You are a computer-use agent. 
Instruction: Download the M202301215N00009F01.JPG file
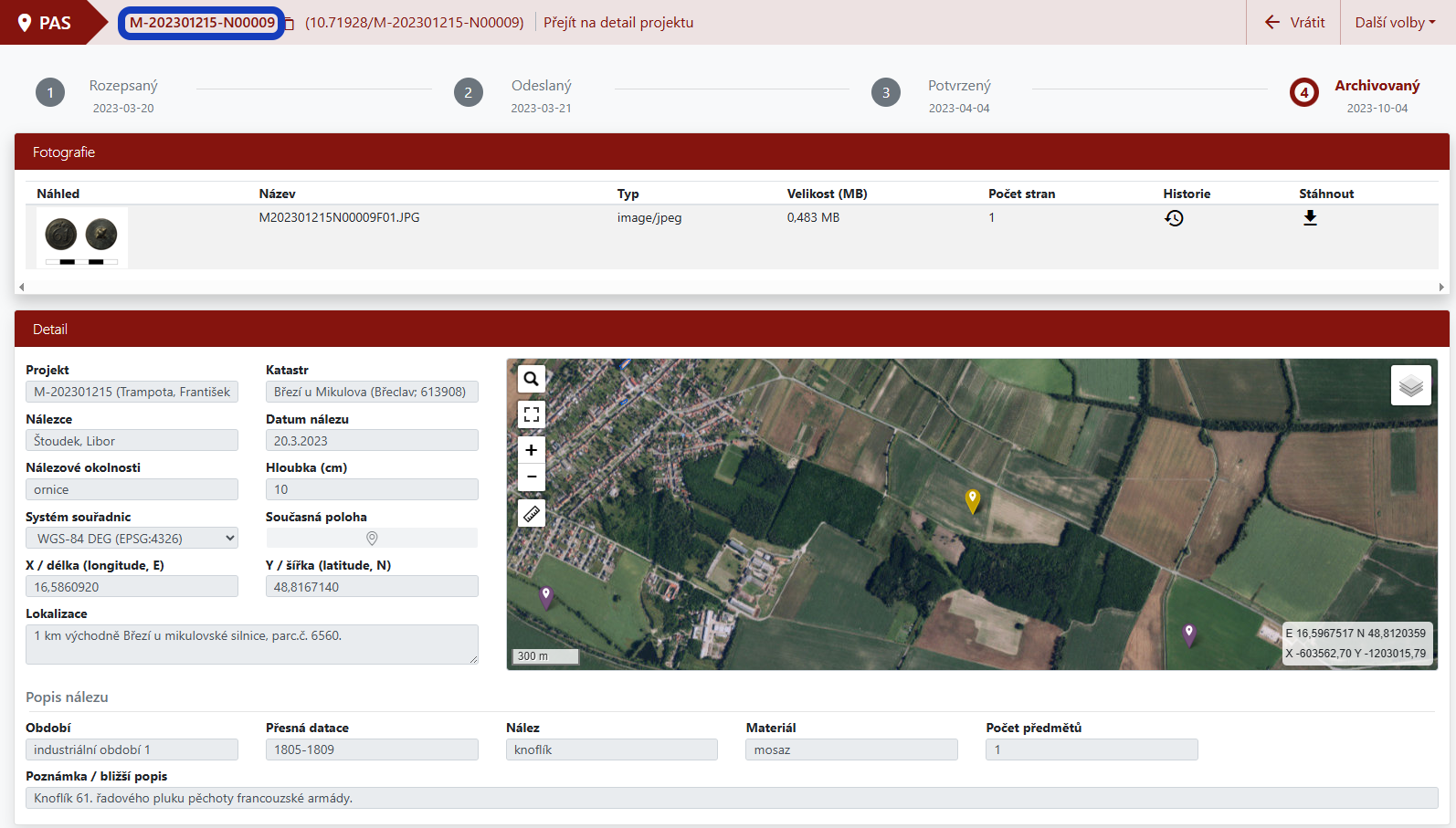(x=1309, y=218)
